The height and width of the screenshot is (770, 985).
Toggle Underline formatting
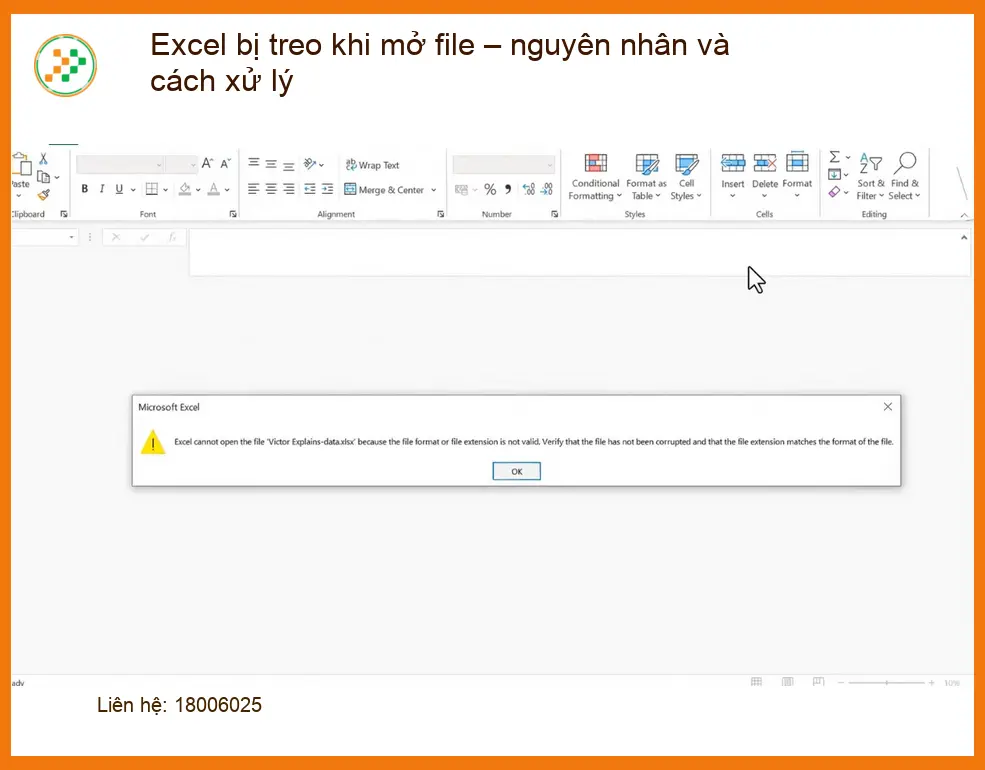click(x=119, y=189)
